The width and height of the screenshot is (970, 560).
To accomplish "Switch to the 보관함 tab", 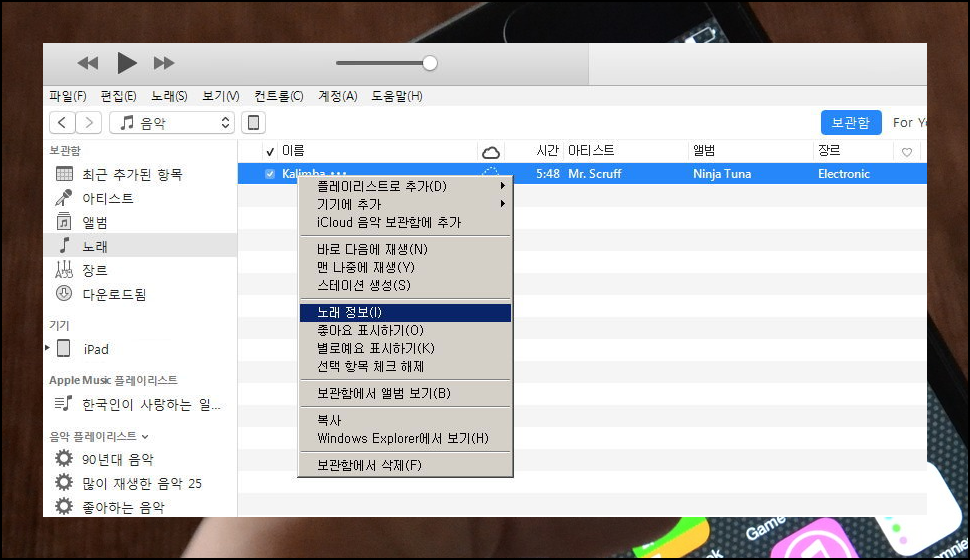I will [851, 123].
